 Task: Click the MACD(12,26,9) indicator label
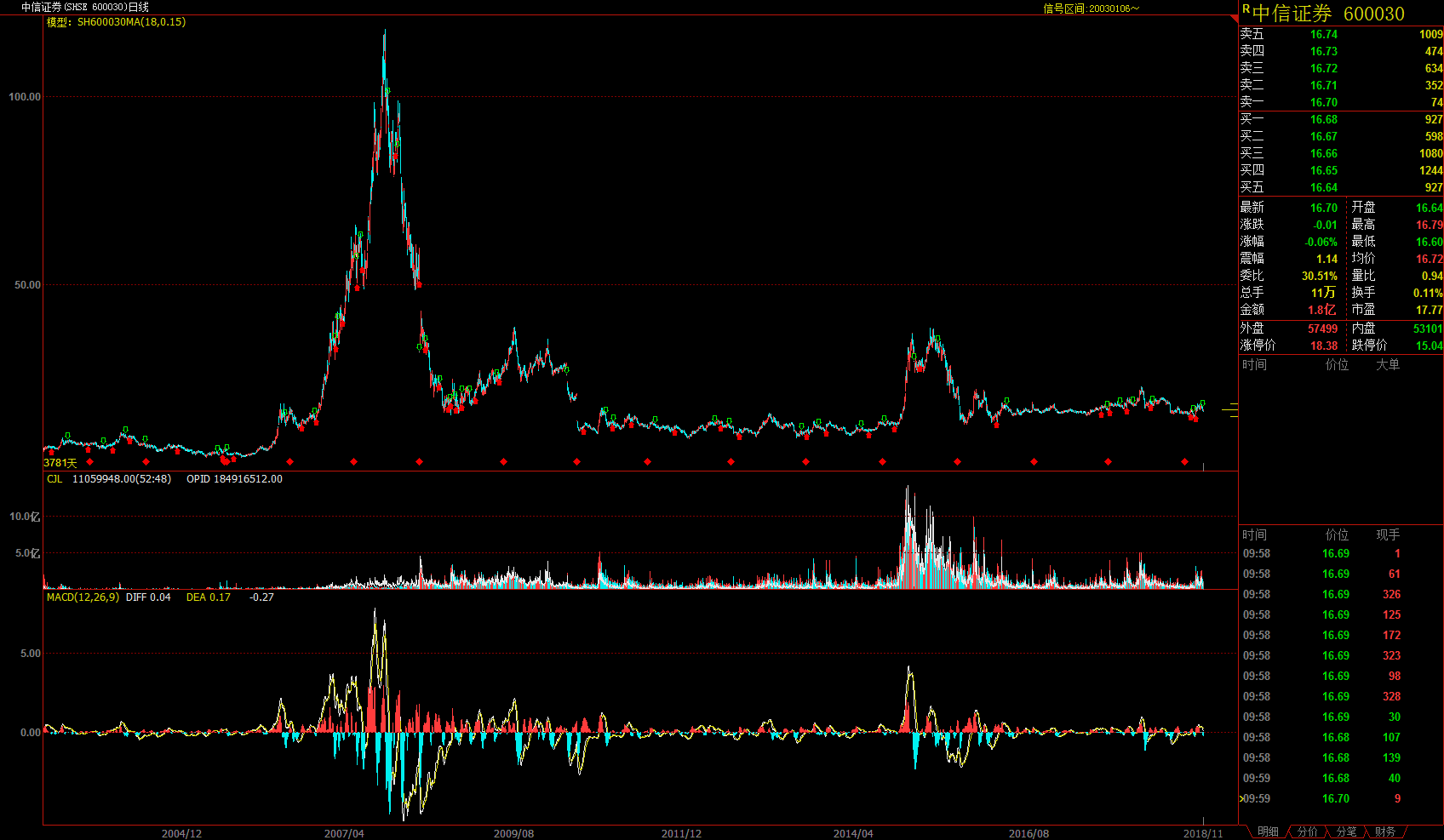[x=83, y=597]
